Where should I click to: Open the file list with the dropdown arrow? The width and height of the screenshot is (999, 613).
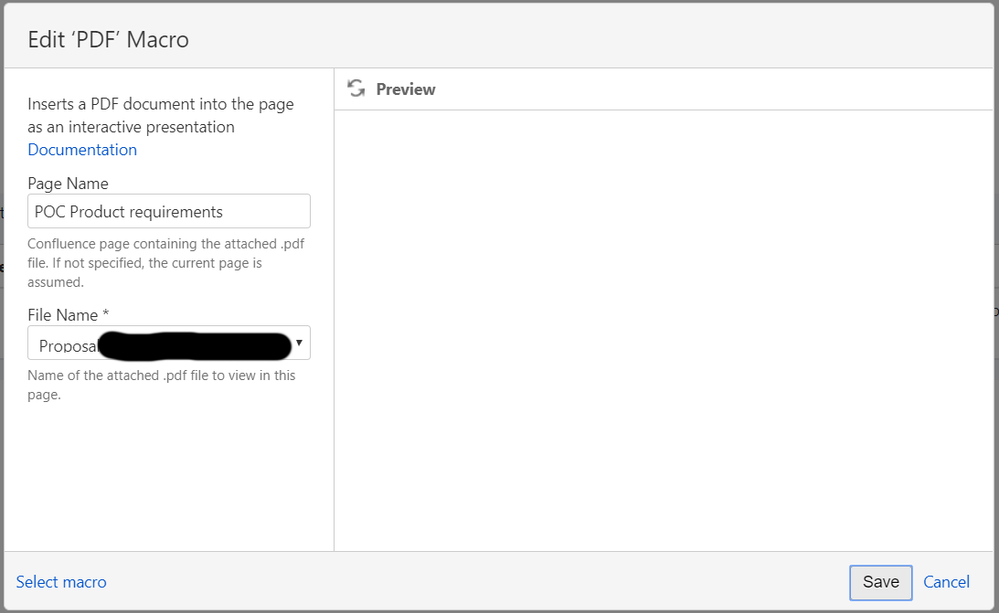click(298, 342)
